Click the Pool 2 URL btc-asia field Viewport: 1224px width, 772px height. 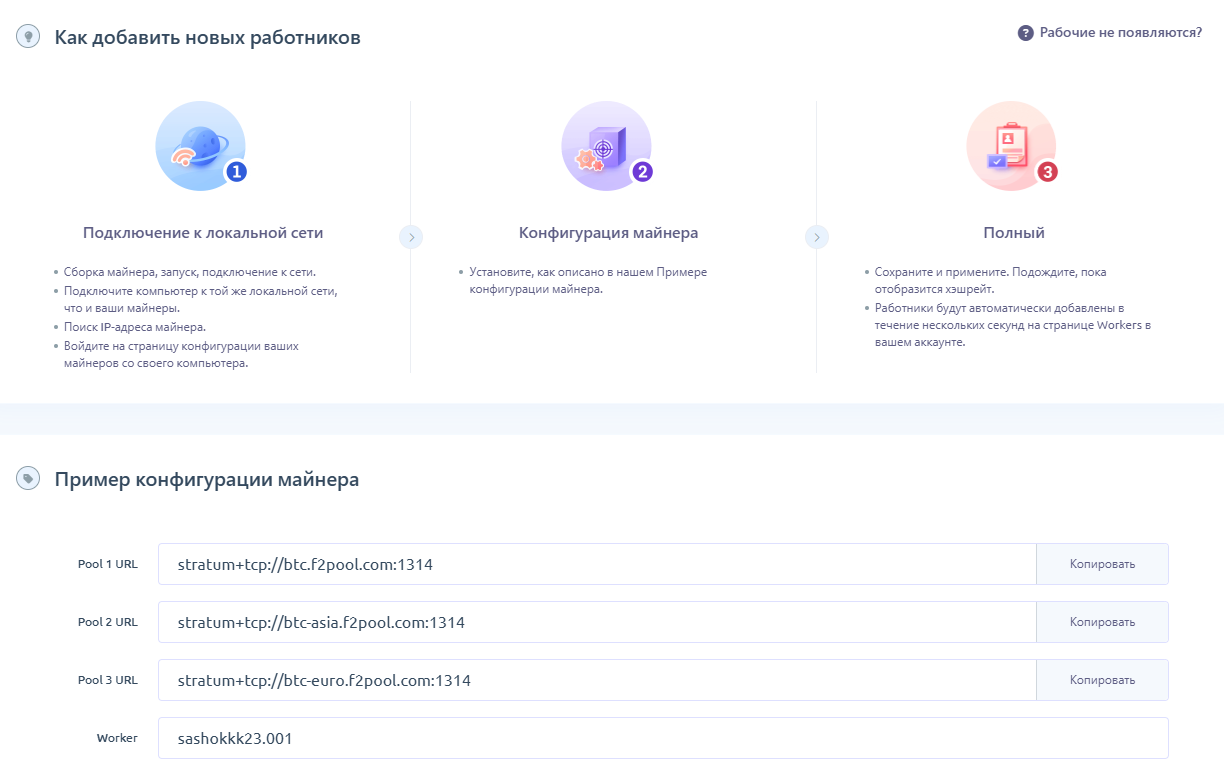[x=596, y=622]
